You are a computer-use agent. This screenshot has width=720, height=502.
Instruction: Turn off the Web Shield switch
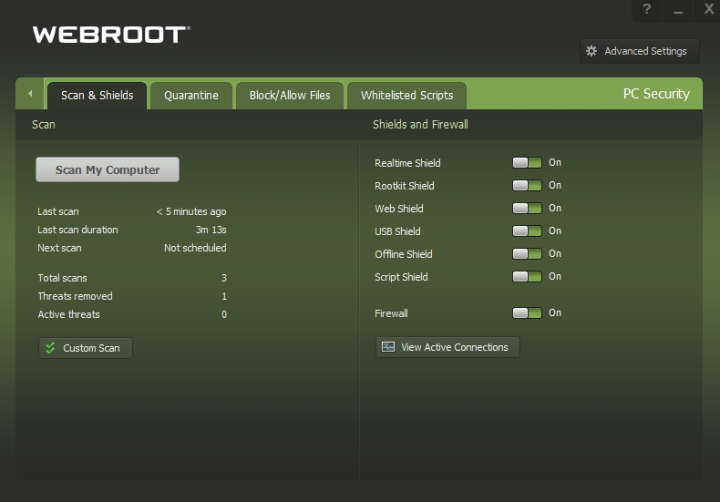point(527,208)
